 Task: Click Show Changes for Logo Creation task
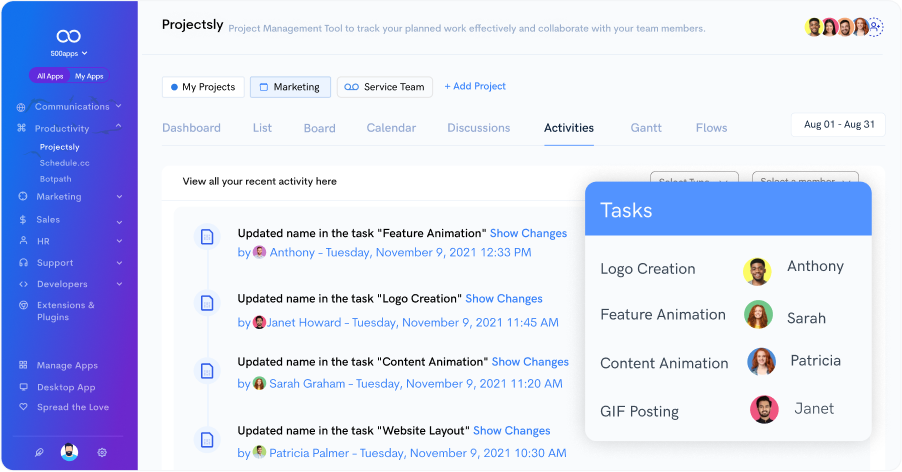504,299
